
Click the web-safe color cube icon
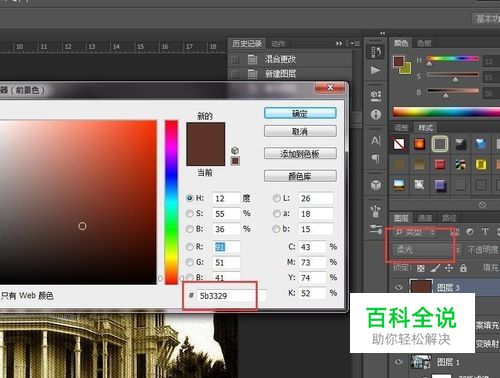(x=235, y=150)
